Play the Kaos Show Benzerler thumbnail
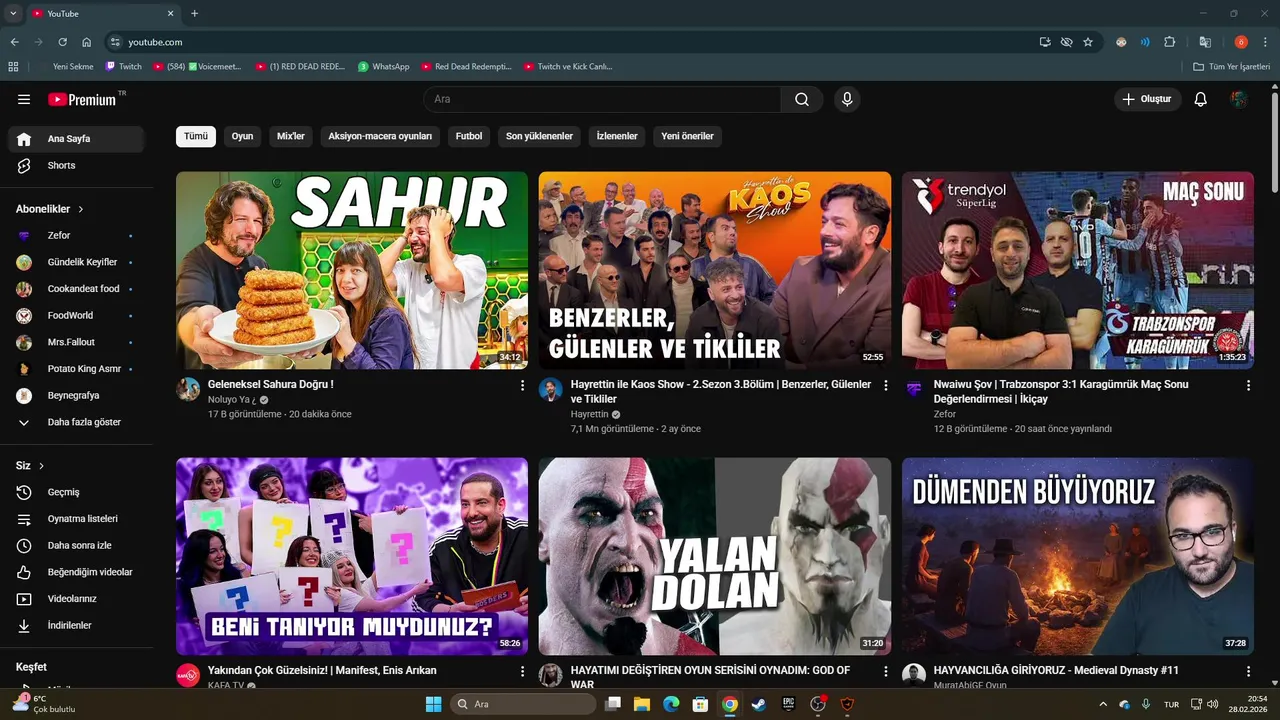The image size is (1280, 720). [x=715, y=270]
